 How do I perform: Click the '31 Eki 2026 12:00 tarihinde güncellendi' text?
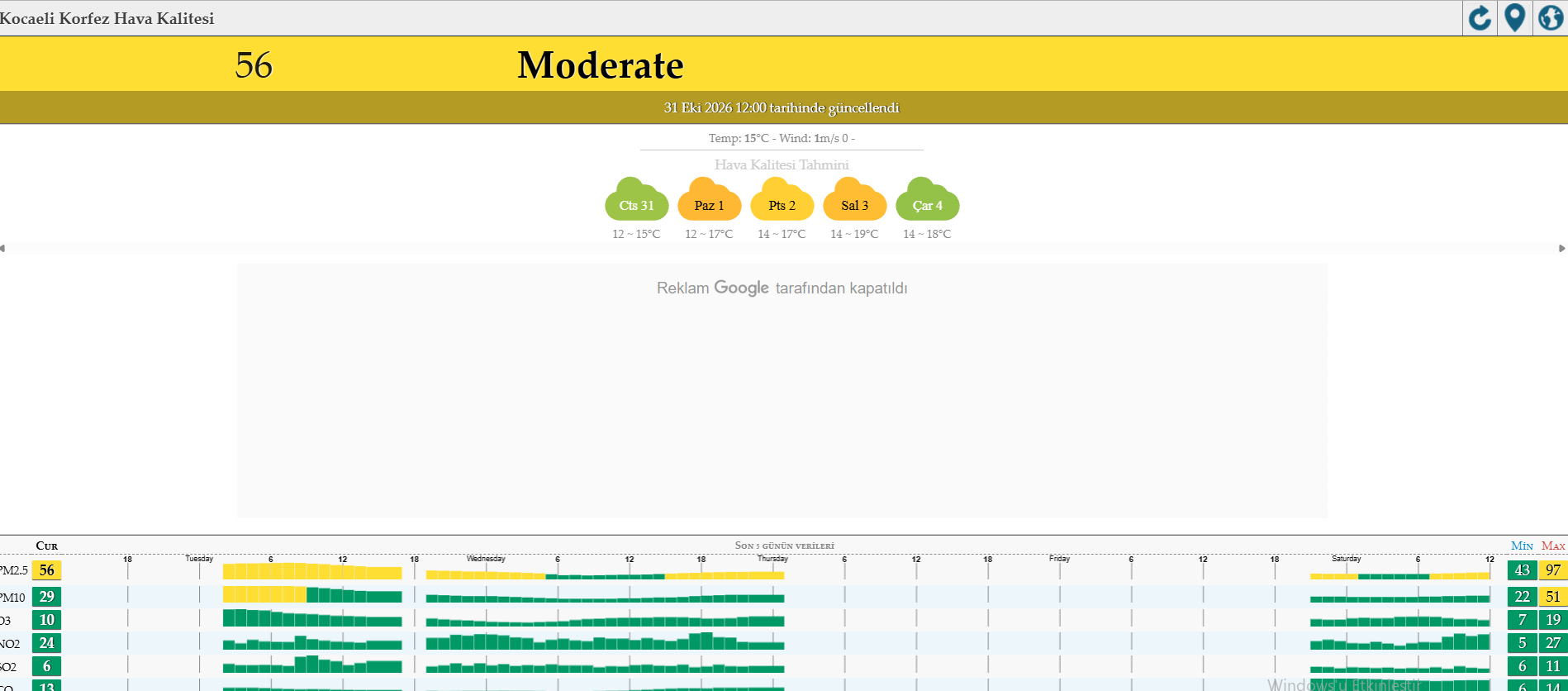coord(782,108)
